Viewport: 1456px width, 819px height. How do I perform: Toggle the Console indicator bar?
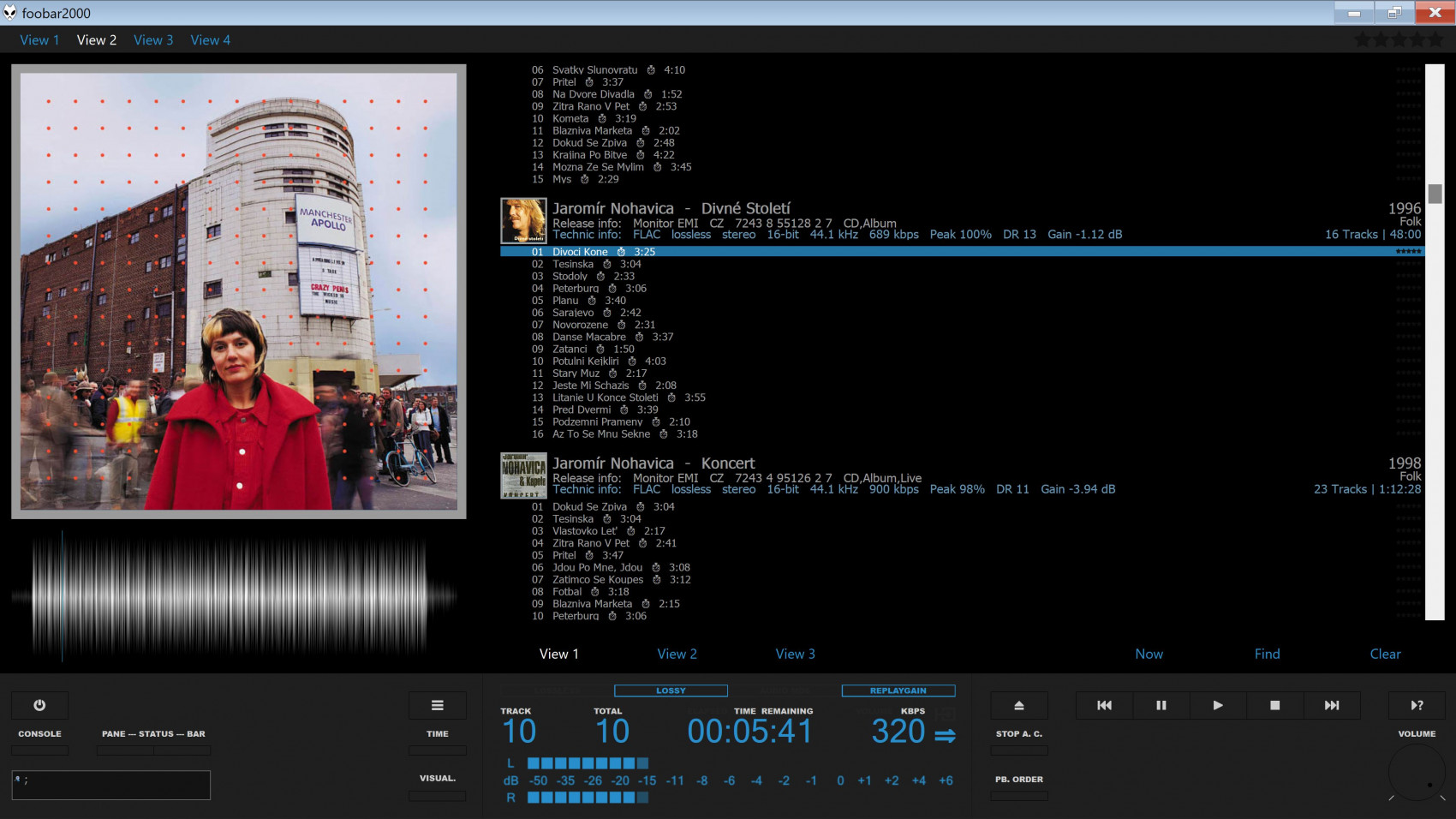[x=39, y=750]
